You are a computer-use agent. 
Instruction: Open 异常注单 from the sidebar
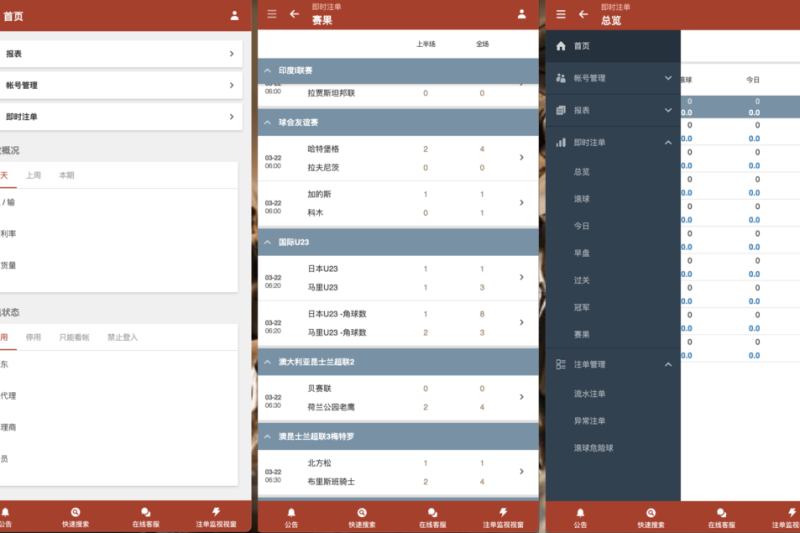(590, 421)
